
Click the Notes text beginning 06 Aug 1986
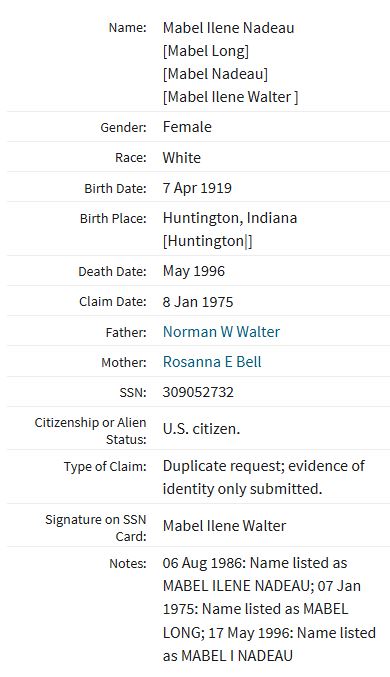[269, 609]
